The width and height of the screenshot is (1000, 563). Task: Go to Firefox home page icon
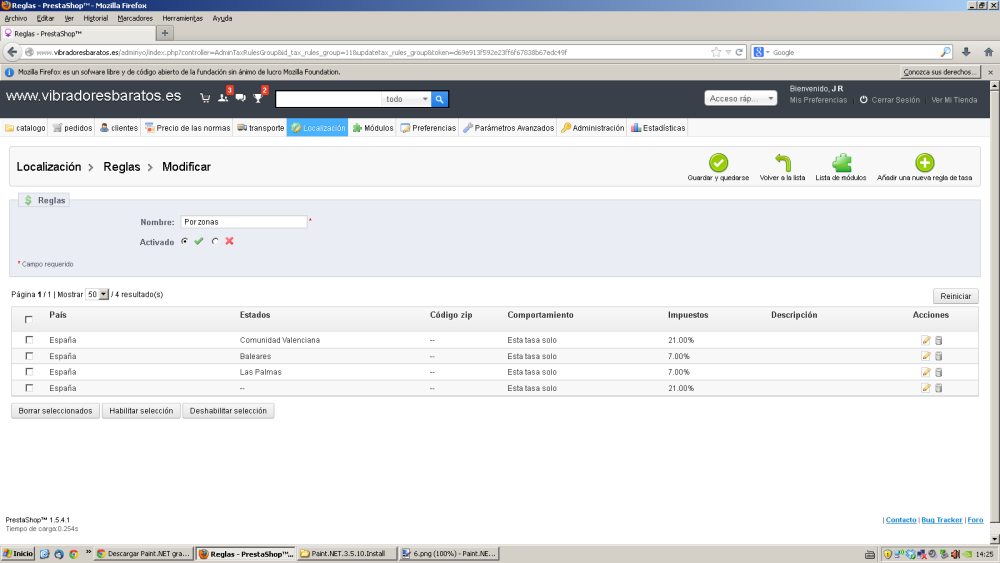(988, 52)
